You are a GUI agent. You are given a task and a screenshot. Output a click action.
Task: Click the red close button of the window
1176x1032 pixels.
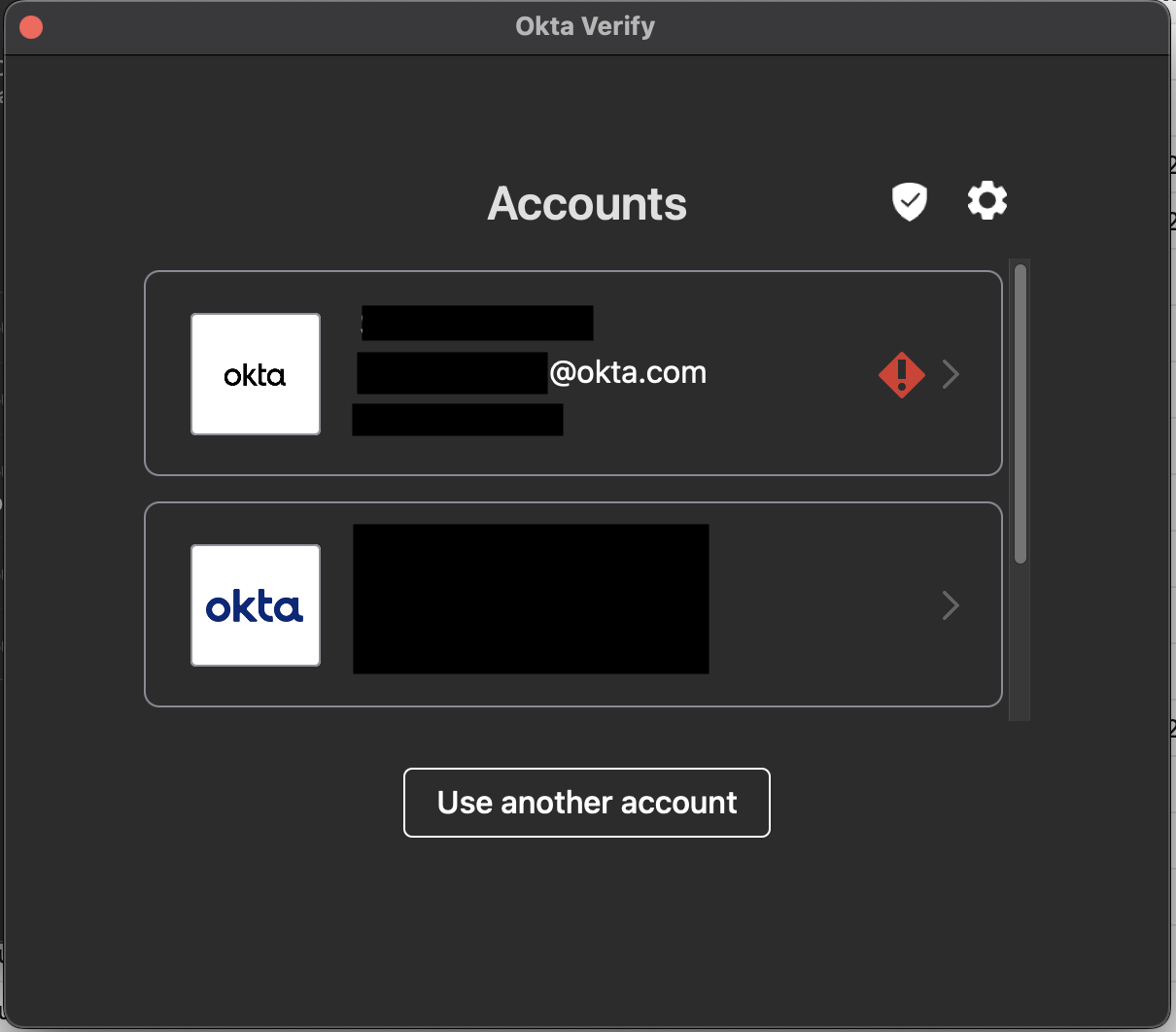pyautogui.click(x=30, y=26)
